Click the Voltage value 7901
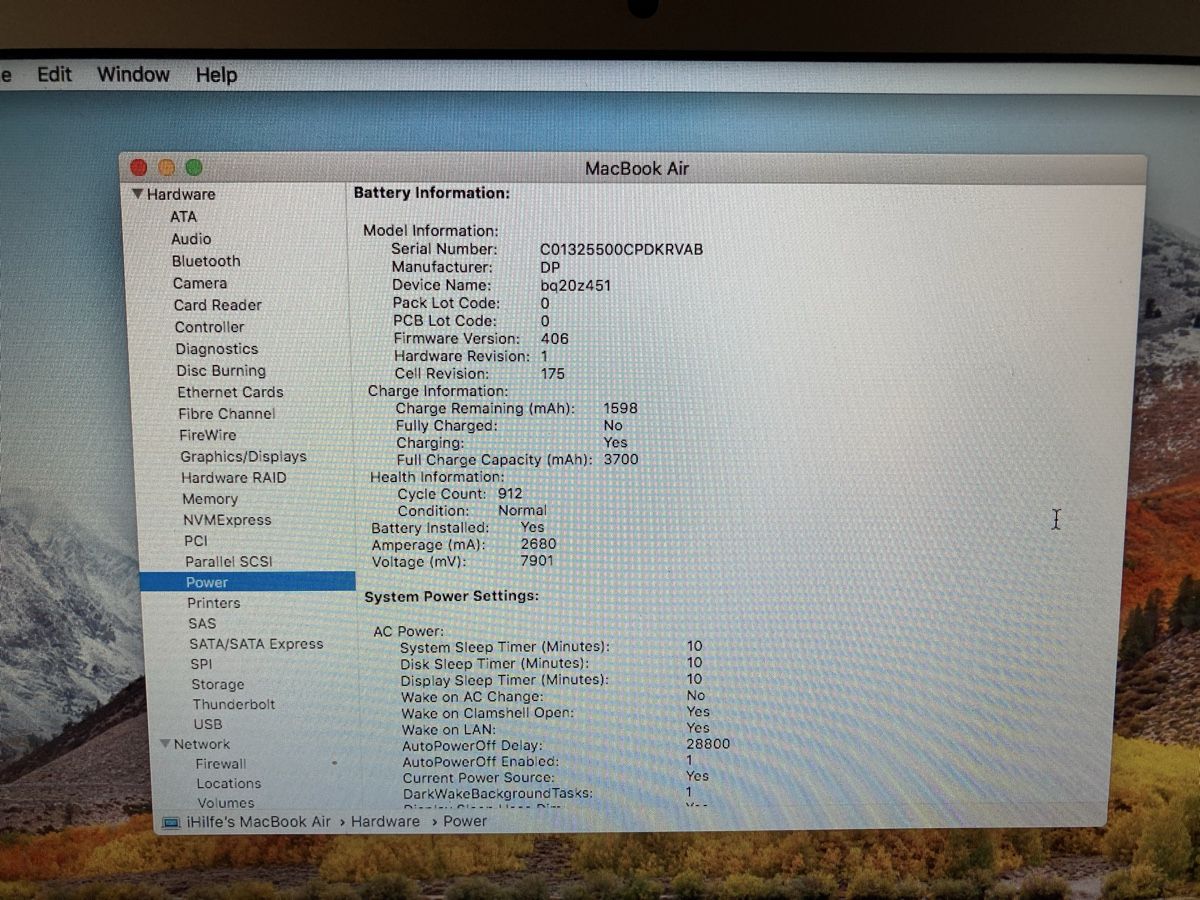Screen dimensions: 1200x900 (536, 561)
